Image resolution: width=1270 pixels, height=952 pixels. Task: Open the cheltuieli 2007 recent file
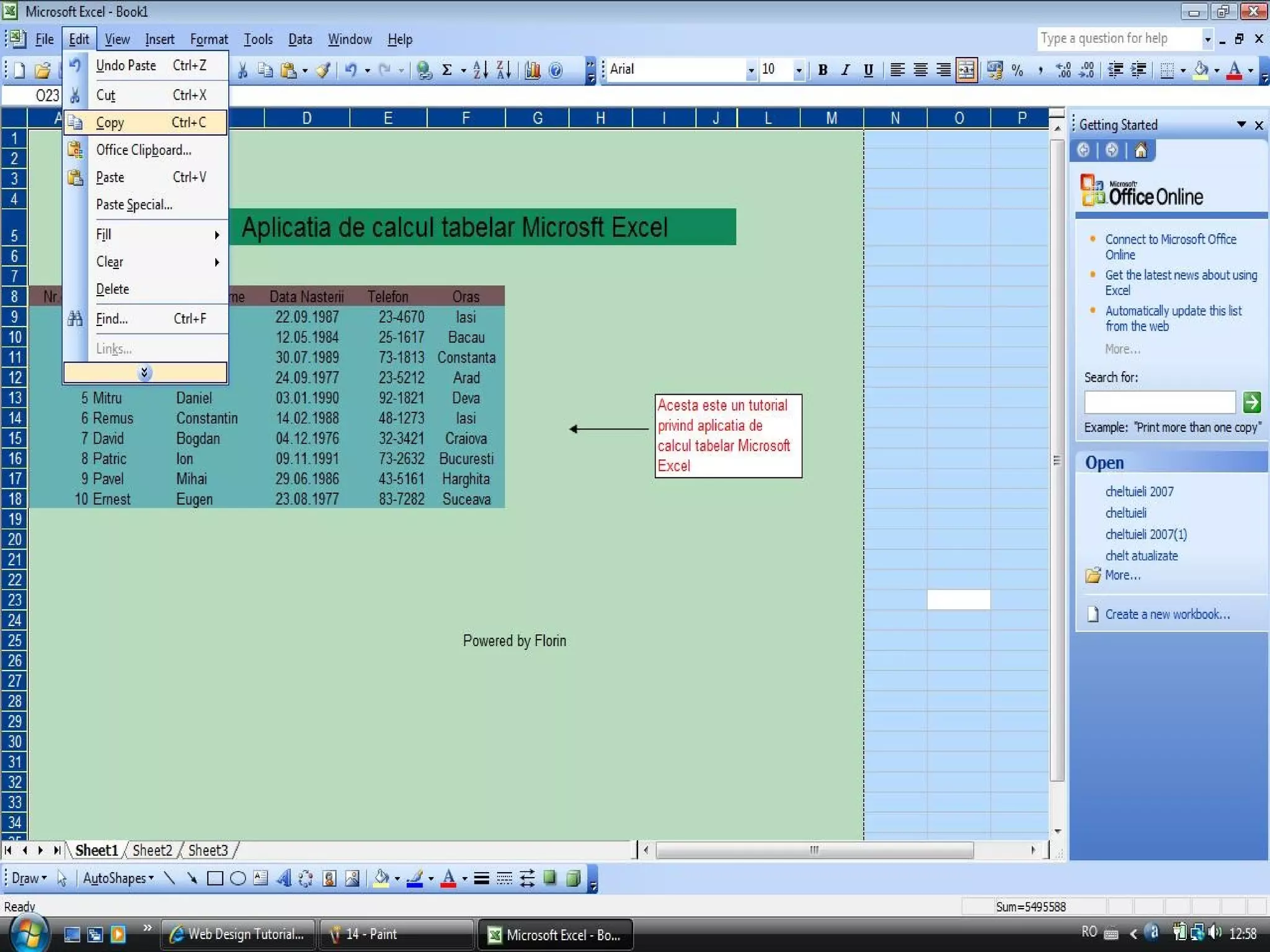[1139, 491]
